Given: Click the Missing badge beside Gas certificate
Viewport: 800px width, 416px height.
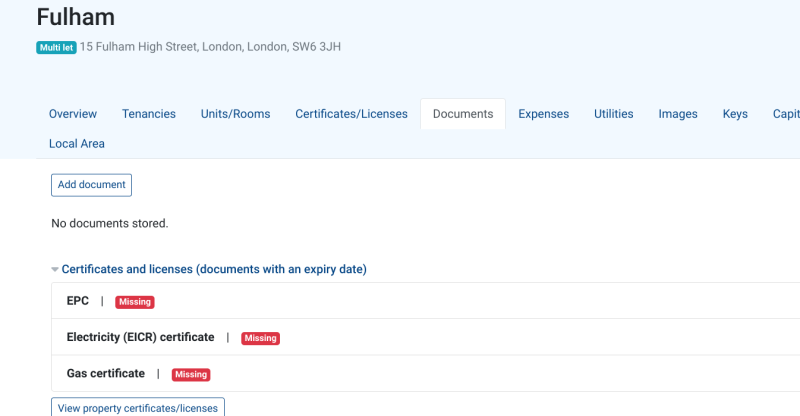Looking at the screenshot, I should [x=190, y=375].
